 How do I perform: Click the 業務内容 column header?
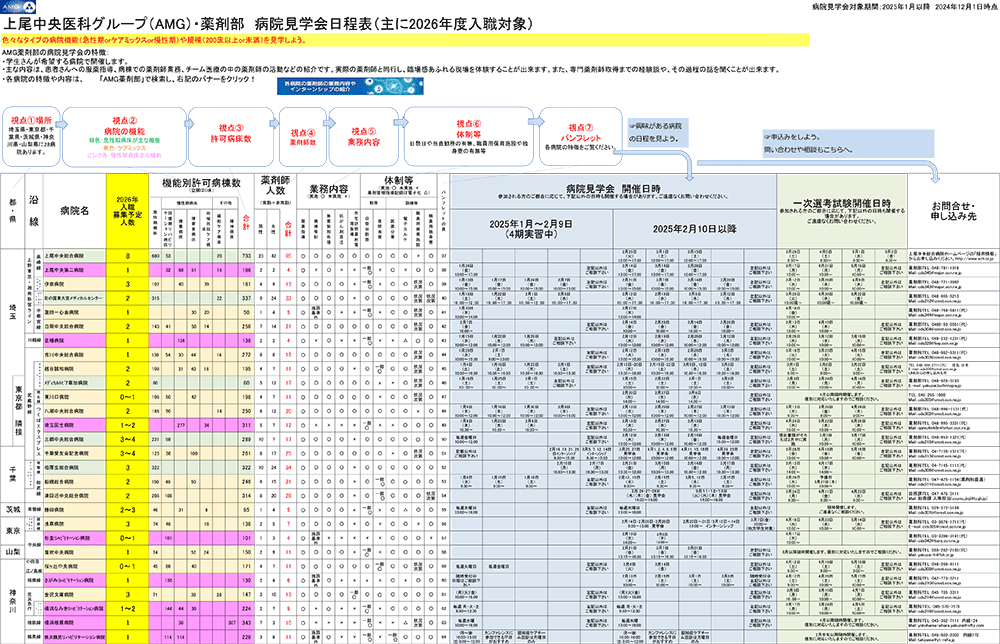(328, 189)
